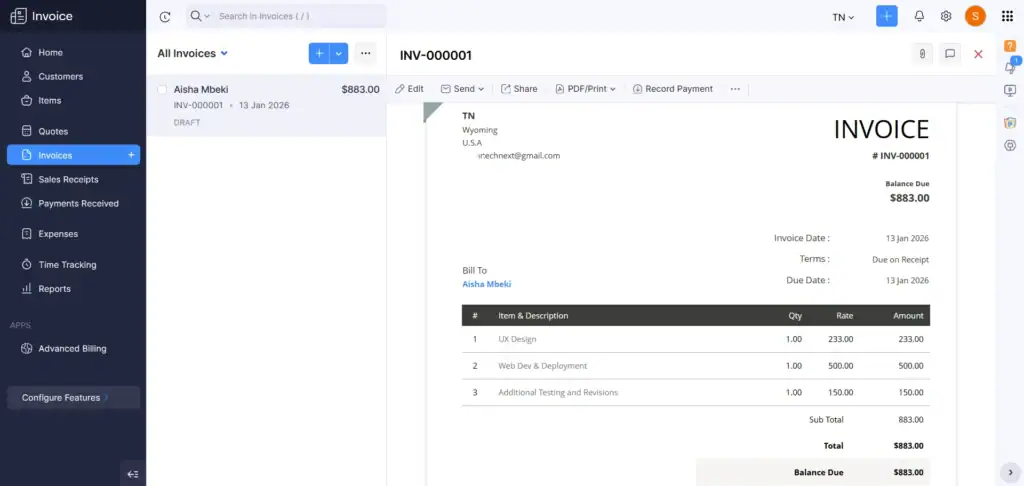This screenshot has width=1024, height=486.
Task: Click the Web Dev & Deployment line item
Action: pyautogui.click(x=543, y=366)
